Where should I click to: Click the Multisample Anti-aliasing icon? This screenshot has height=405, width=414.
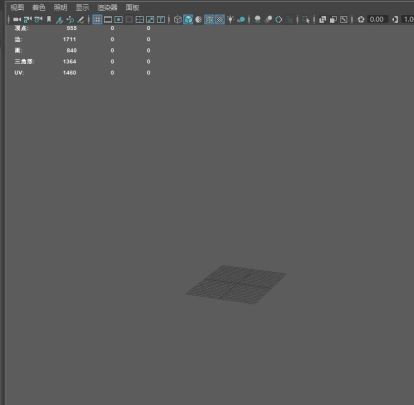(279, 20)
